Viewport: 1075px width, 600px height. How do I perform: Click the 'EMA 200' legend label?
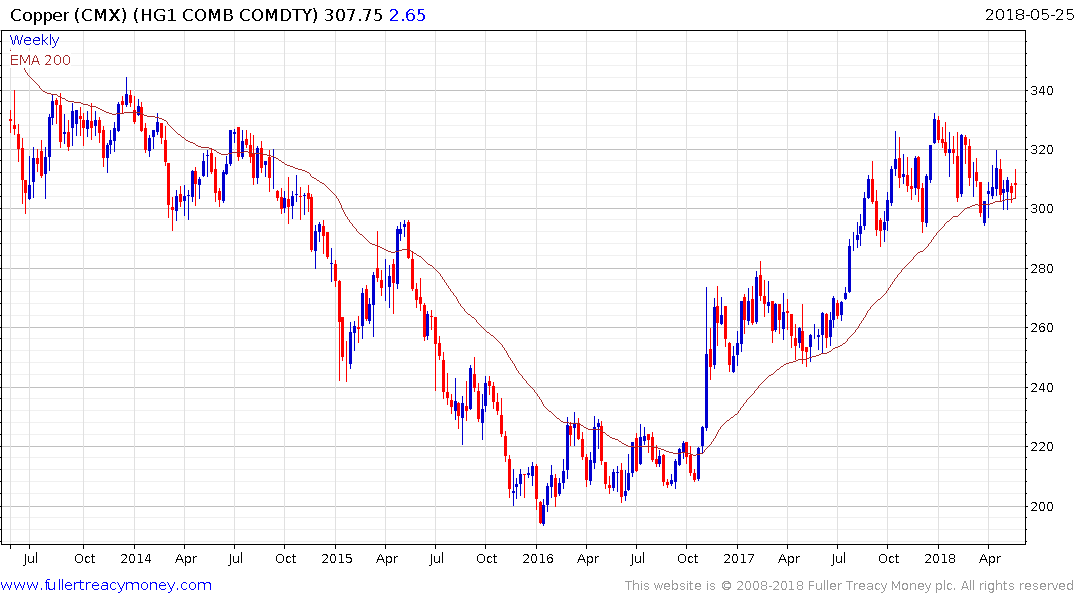[40, 60]
